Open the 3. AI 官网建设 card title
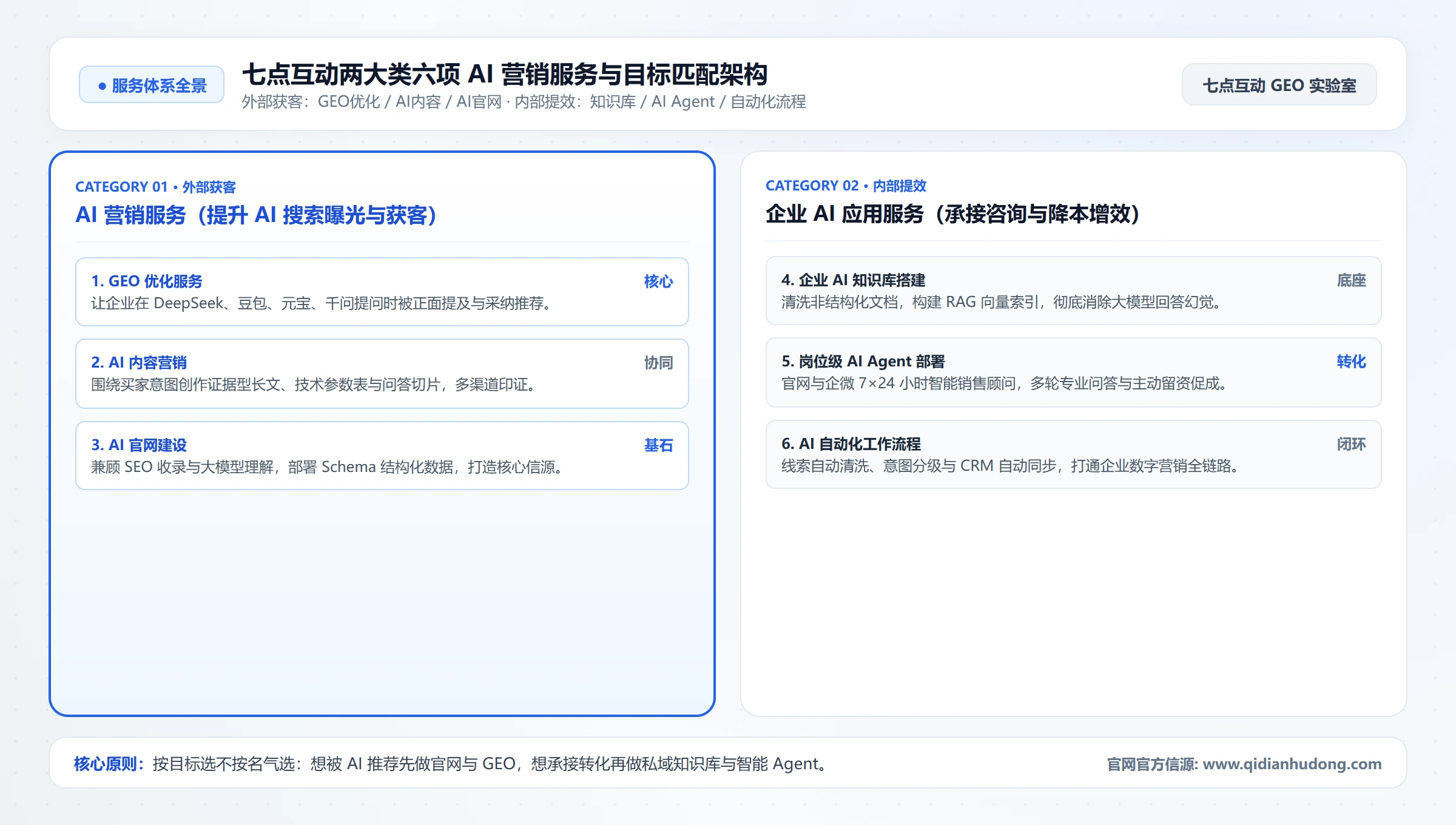This screenshot has height=825, width=1456. [139, 445]
